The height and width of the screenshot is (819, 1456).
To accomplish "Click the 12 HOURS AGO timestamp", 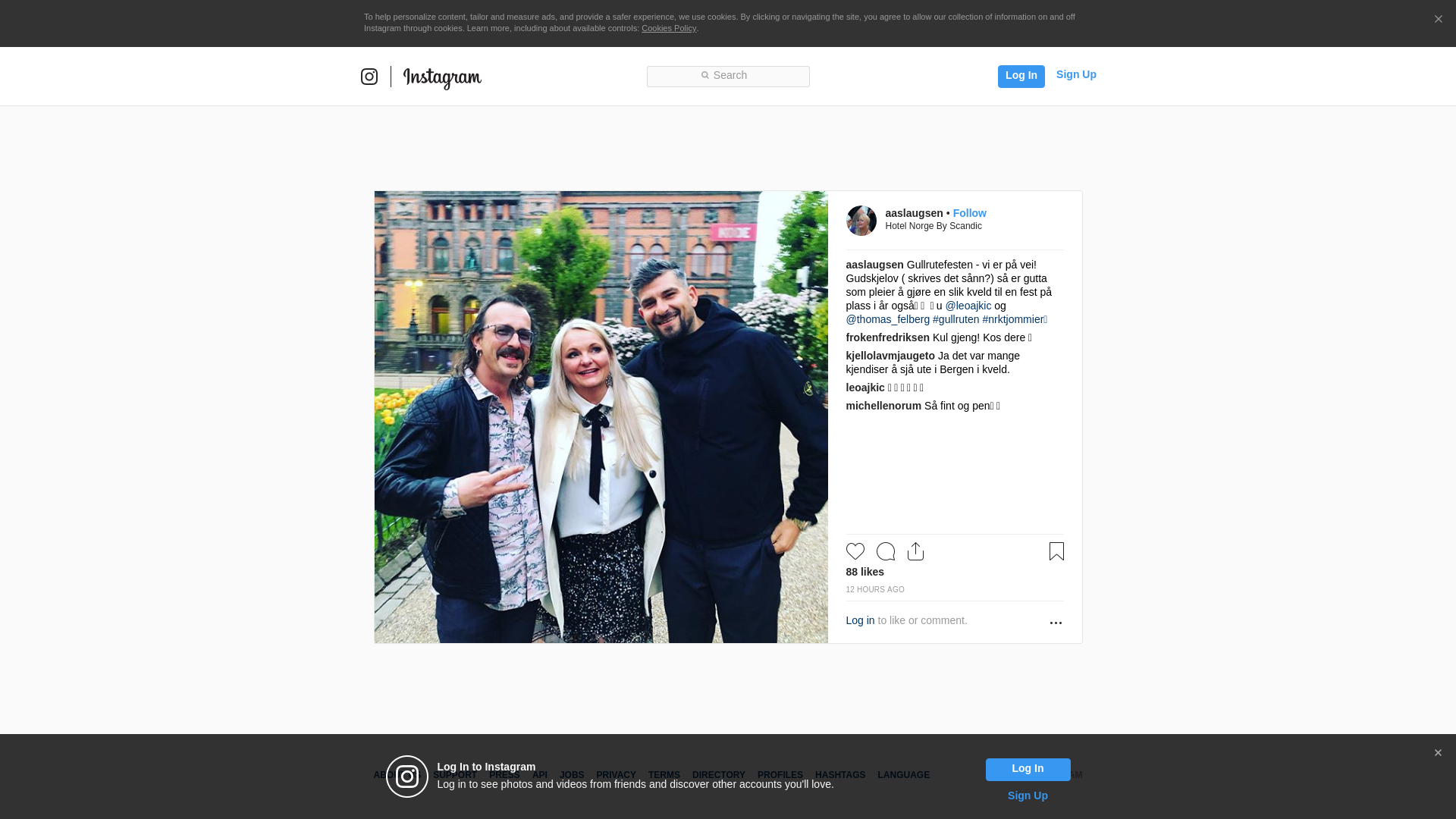I will click(x=875, y=589).
